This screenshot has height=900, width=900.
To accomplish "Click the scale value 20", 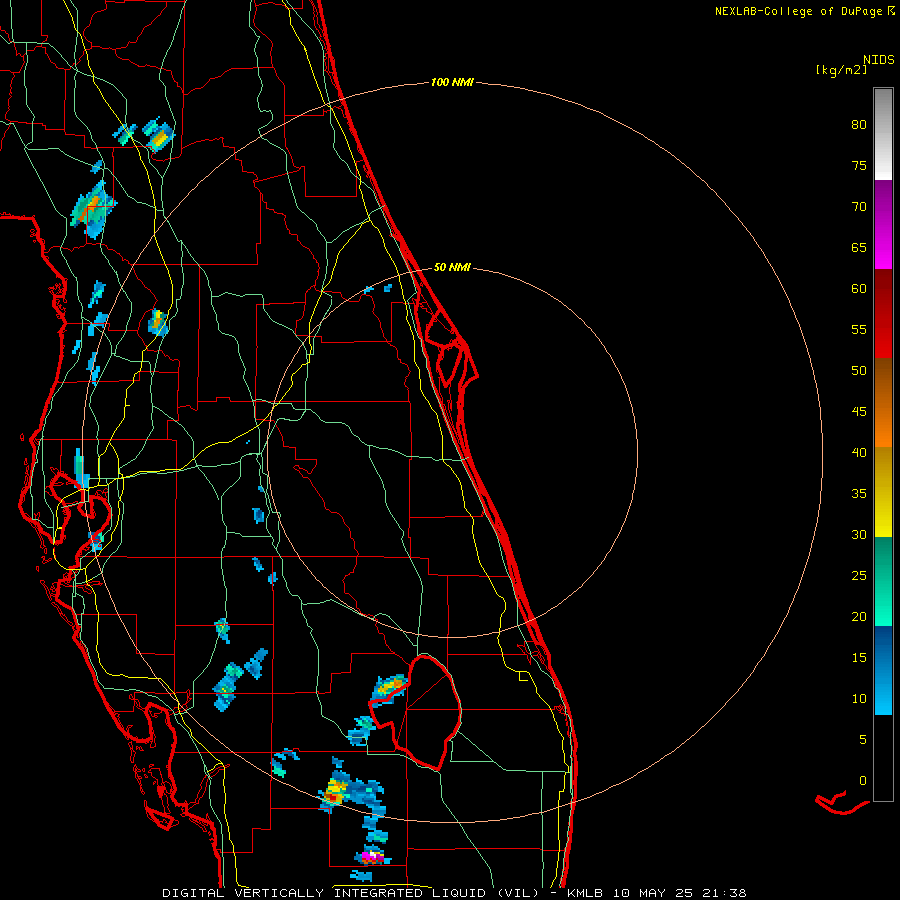I will (859, 617).
